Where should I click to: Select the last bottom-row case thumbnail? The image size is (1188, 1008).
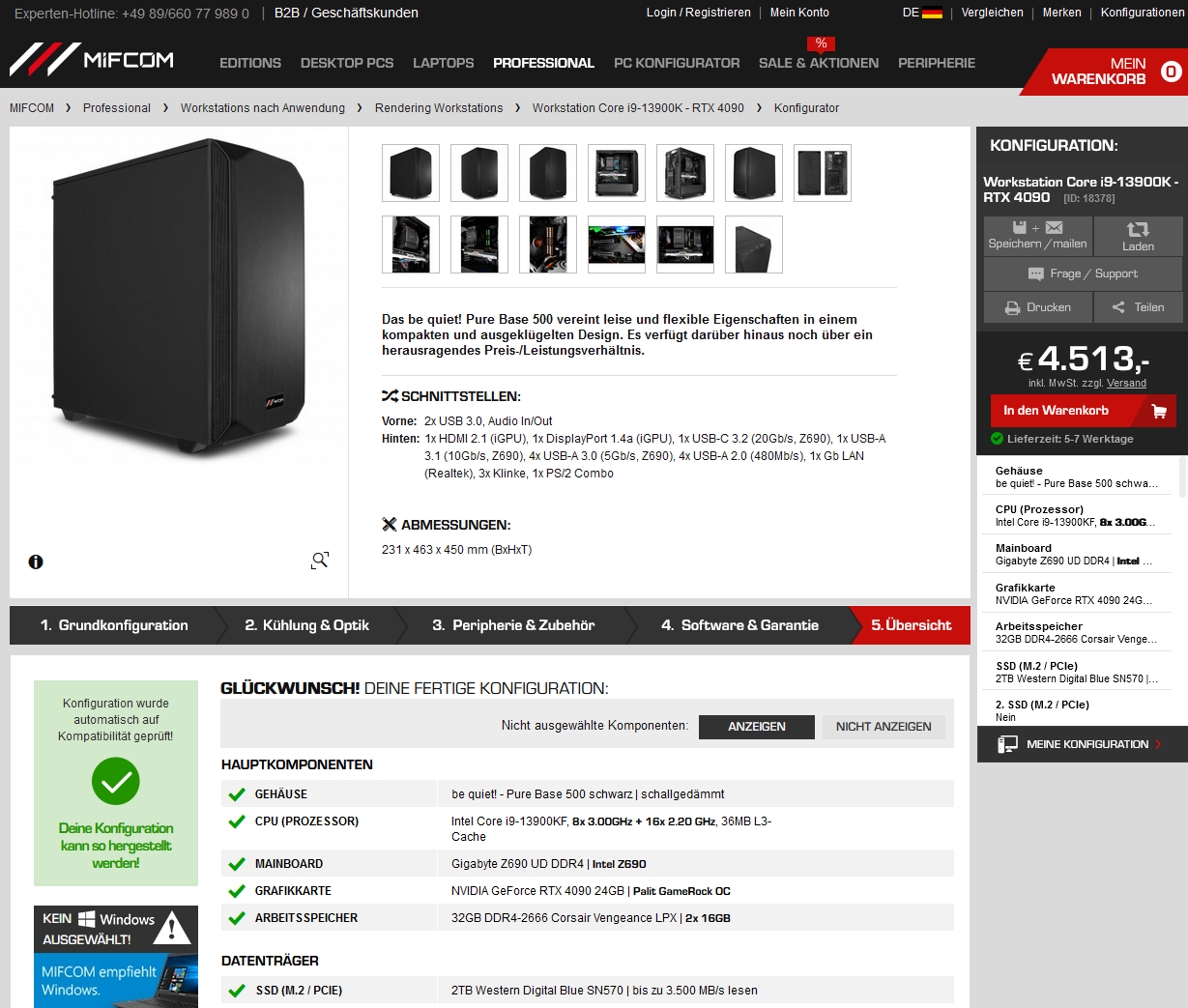click(754, 245)
